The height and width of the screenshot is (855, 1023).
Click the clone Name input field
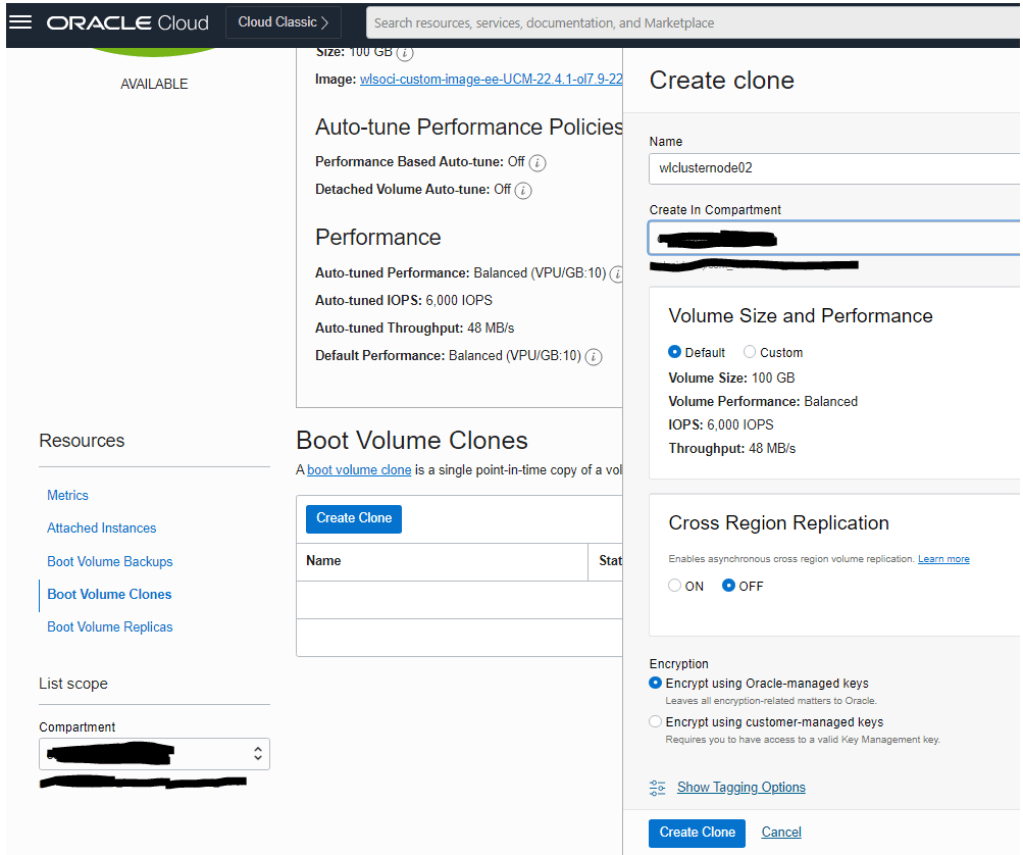pyautogui.click(x=833, y=168)
